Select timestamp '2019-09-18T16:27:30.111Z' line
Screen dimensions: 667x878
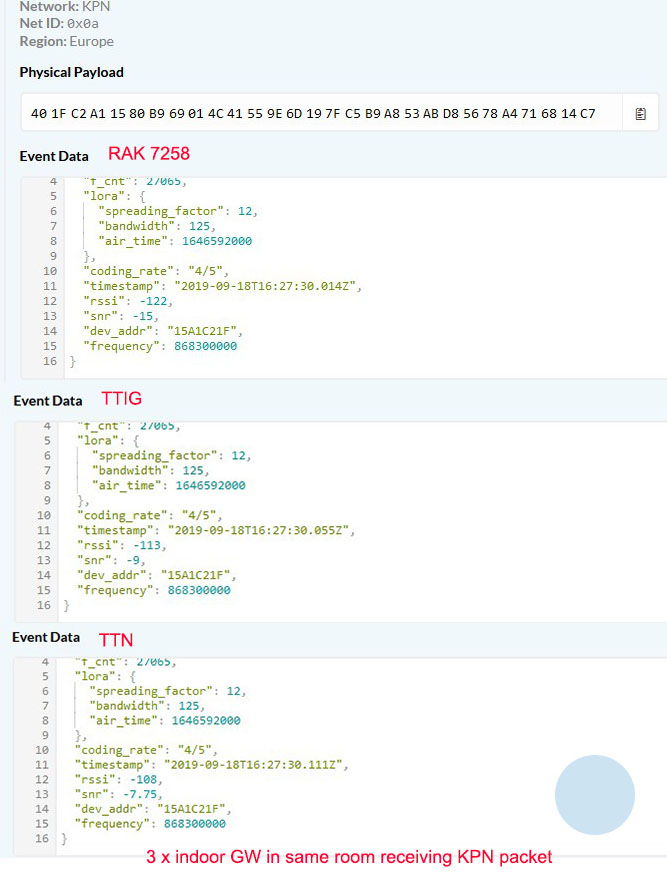click(x=212, y=764)
